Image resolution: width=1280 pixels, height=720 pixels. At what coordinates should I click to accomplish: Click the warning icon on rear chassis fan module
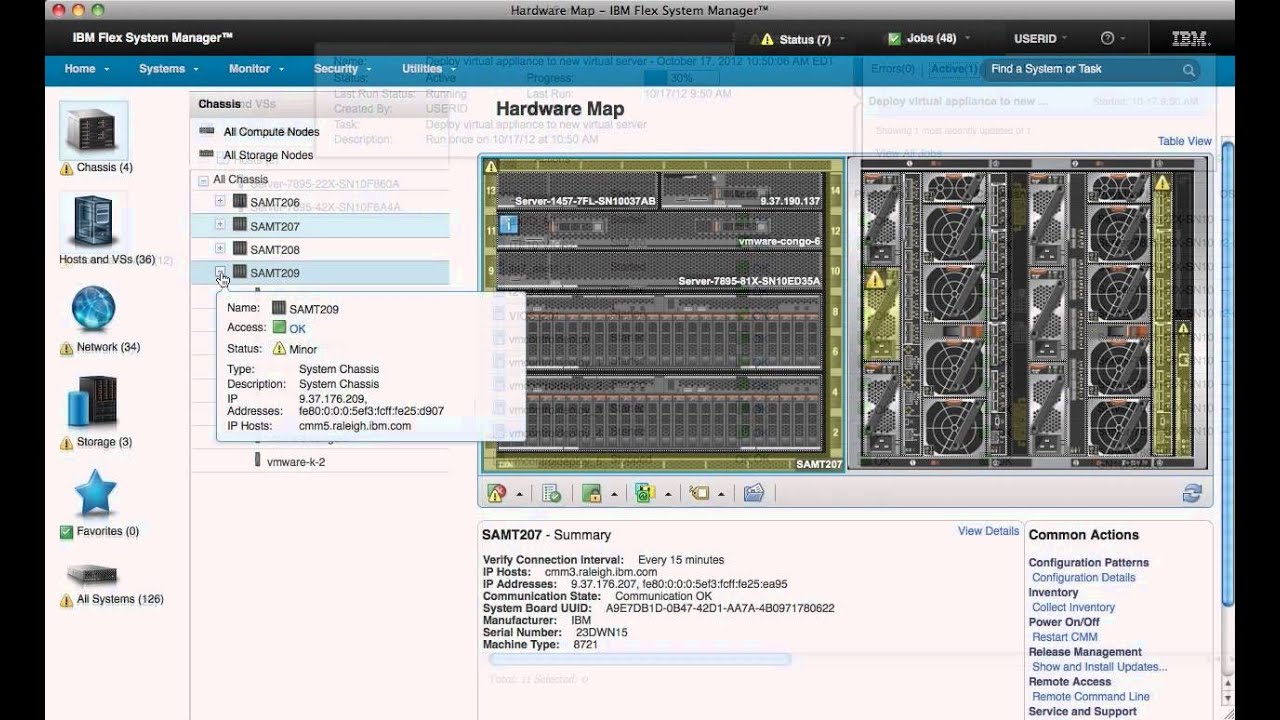pyautogui.click(x=875, y=281)
